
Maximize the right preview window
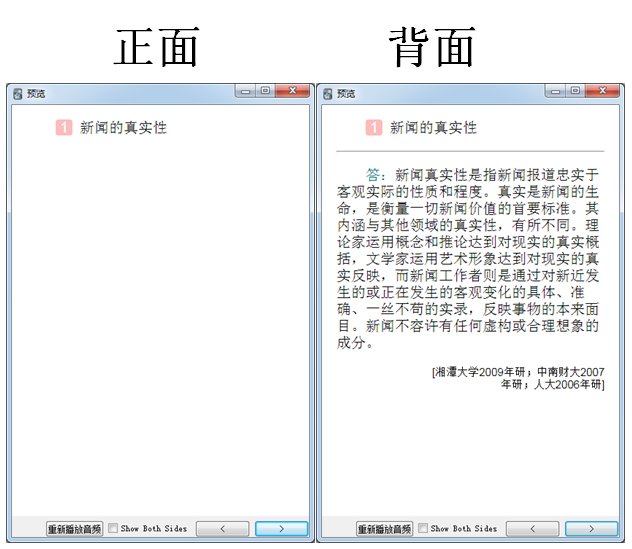(575, 91)
